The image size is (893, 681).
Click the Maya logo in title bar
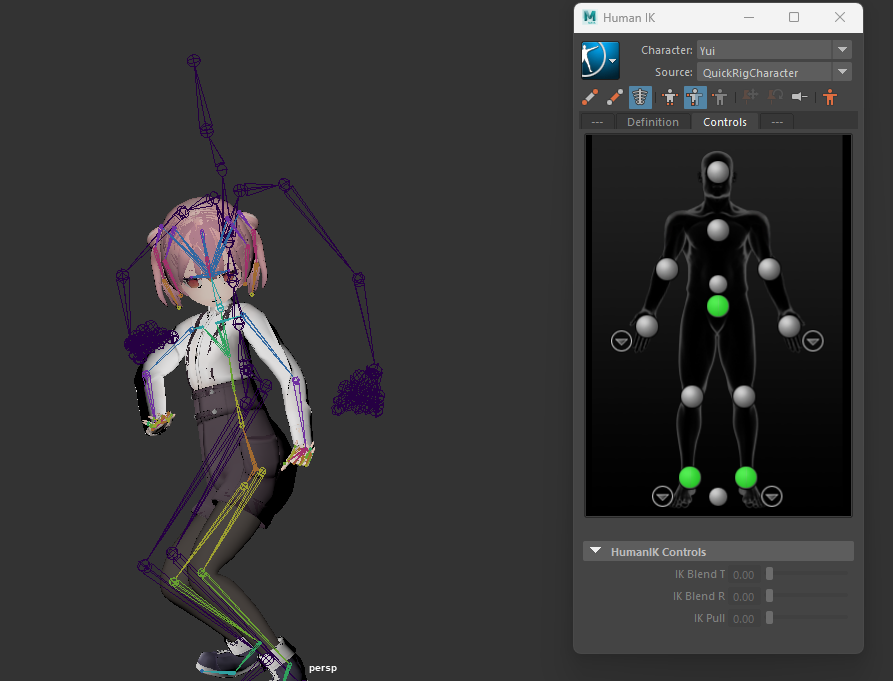(x=589, y=17)
